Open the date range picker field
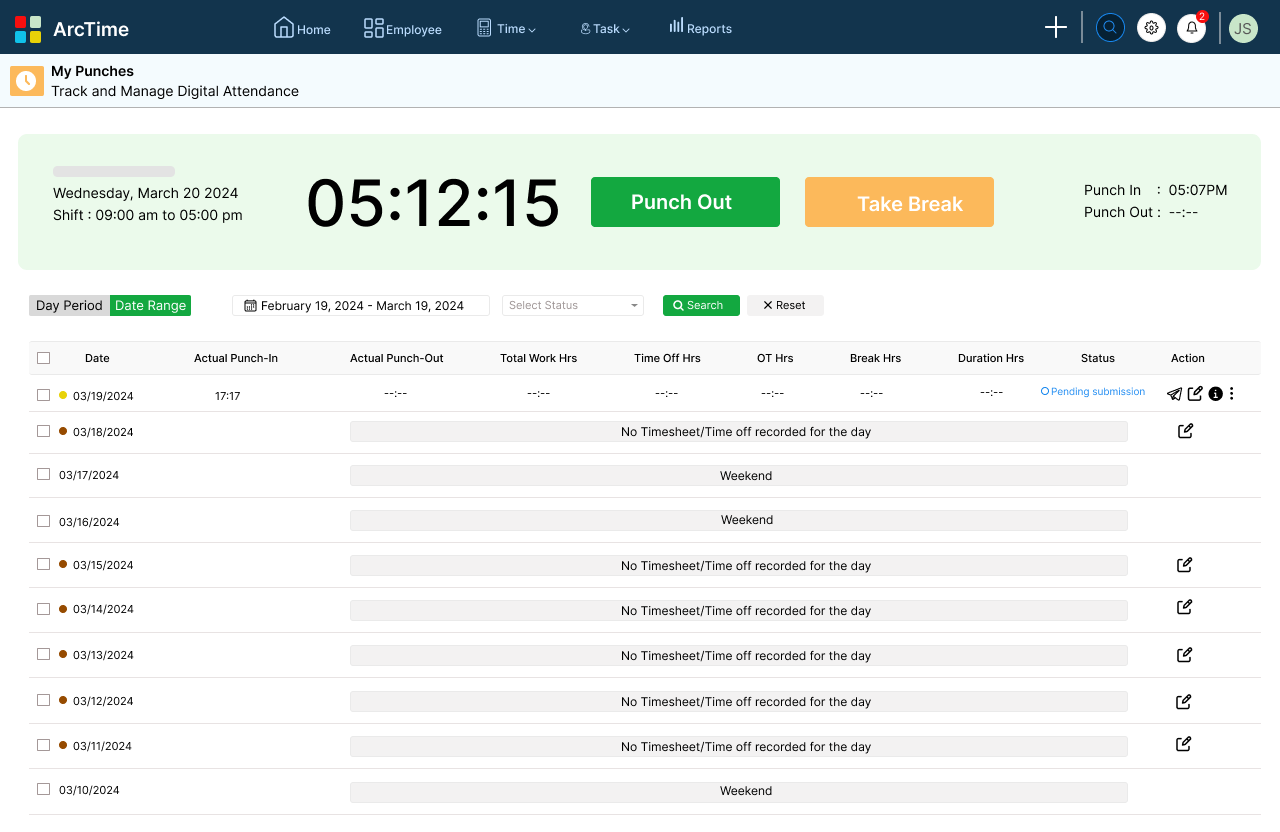Viewport: 1280px width, 832px height. 360,305
